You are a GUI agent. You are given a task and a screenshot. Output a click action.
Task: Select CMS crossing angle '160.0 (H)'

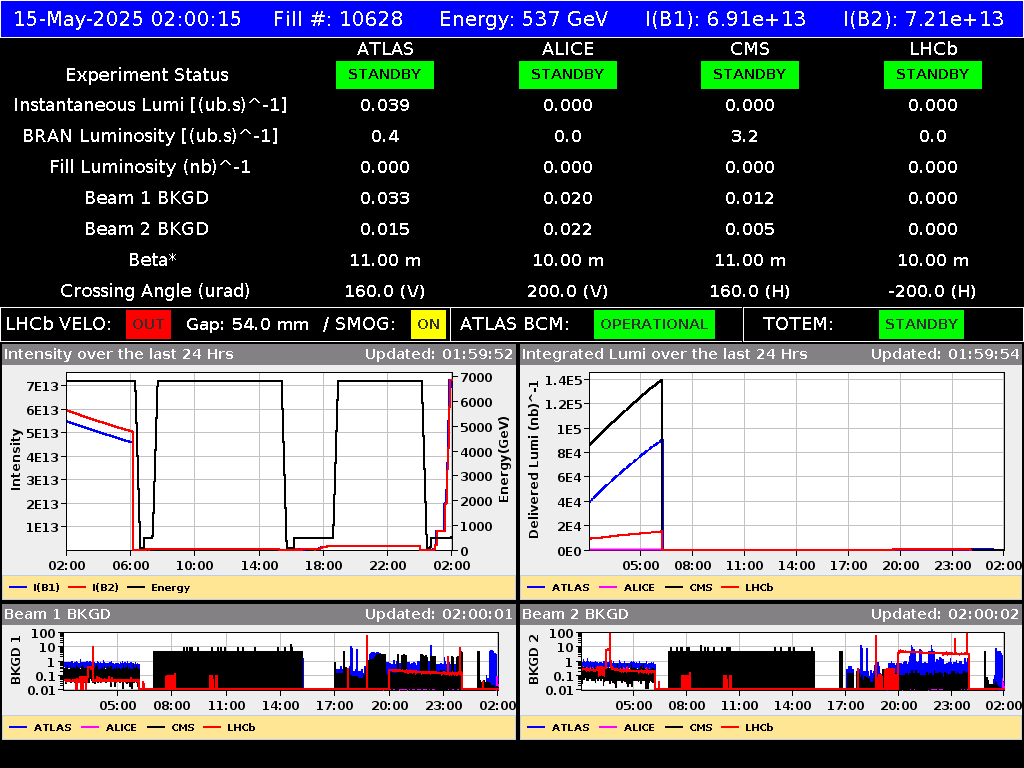[x=750, y=291]
